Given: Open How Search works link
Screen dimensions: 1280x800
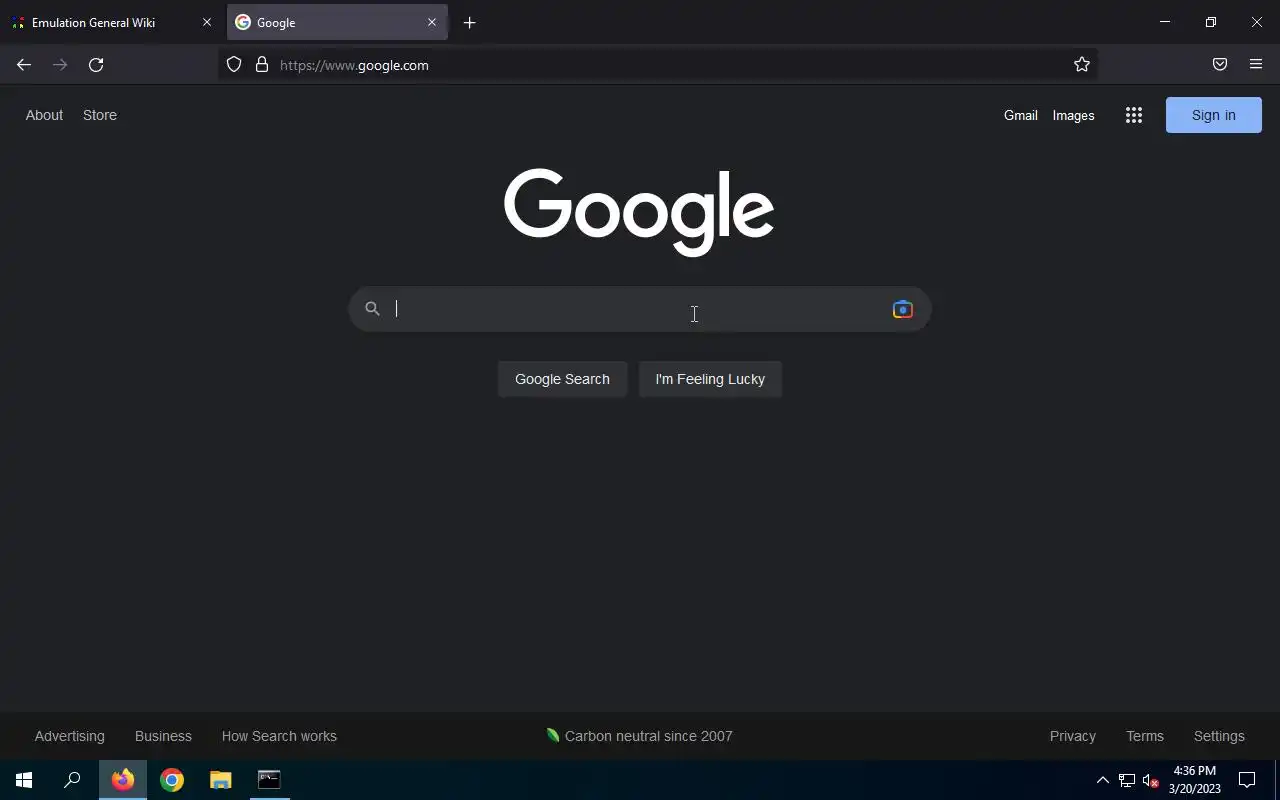Looking at the screenshot, I should [x=279, y=736].
